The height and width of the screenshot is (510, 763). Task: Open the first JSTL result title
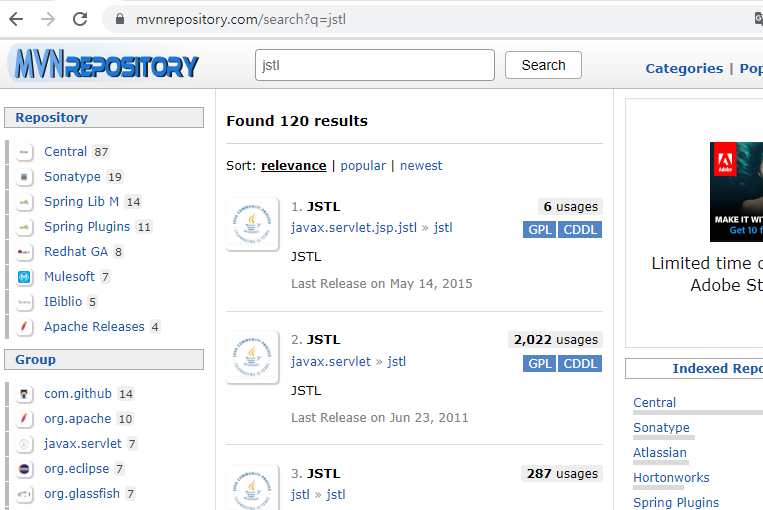tap(324, 207)
